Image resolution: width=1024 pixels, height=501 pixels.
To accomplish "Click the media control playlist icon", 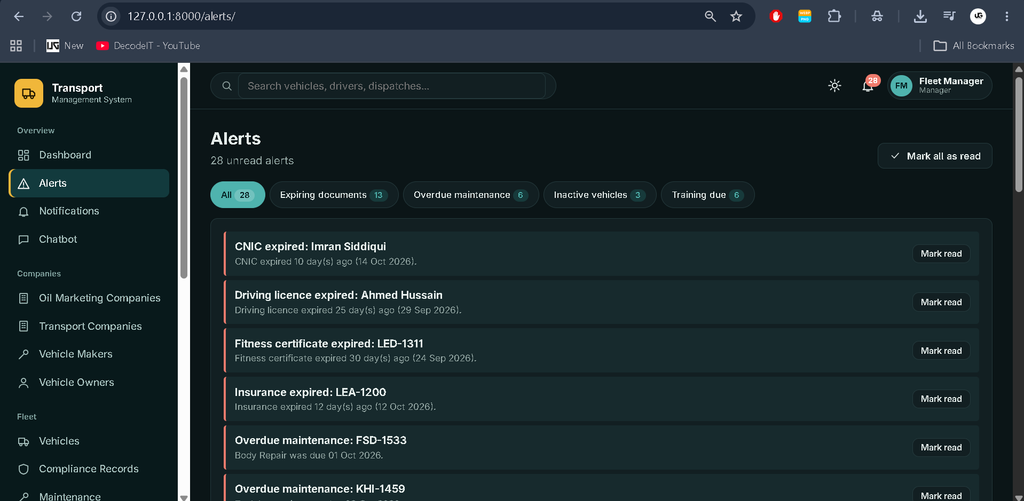I will click(x=950, y=16).
